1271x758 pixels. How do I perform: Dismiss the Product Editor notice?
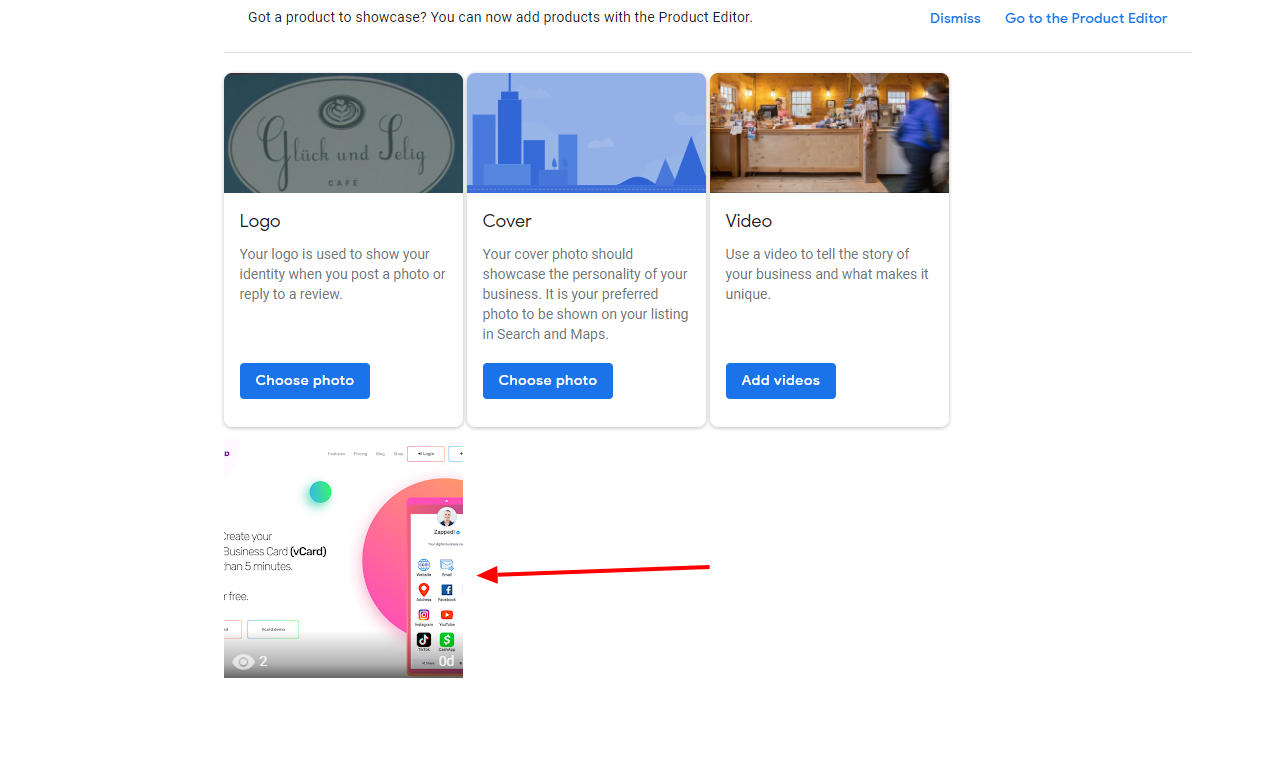click(955, 18)
